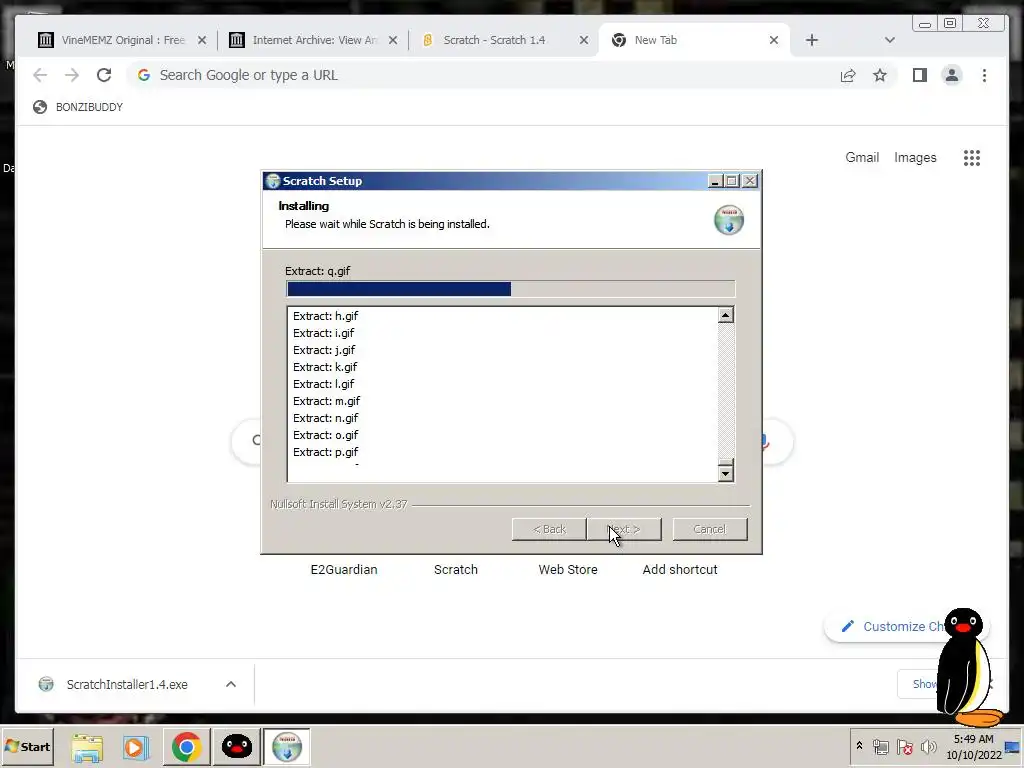Open volume tray icon
This screenshot has height=768, width=1024.
[928, 746]
